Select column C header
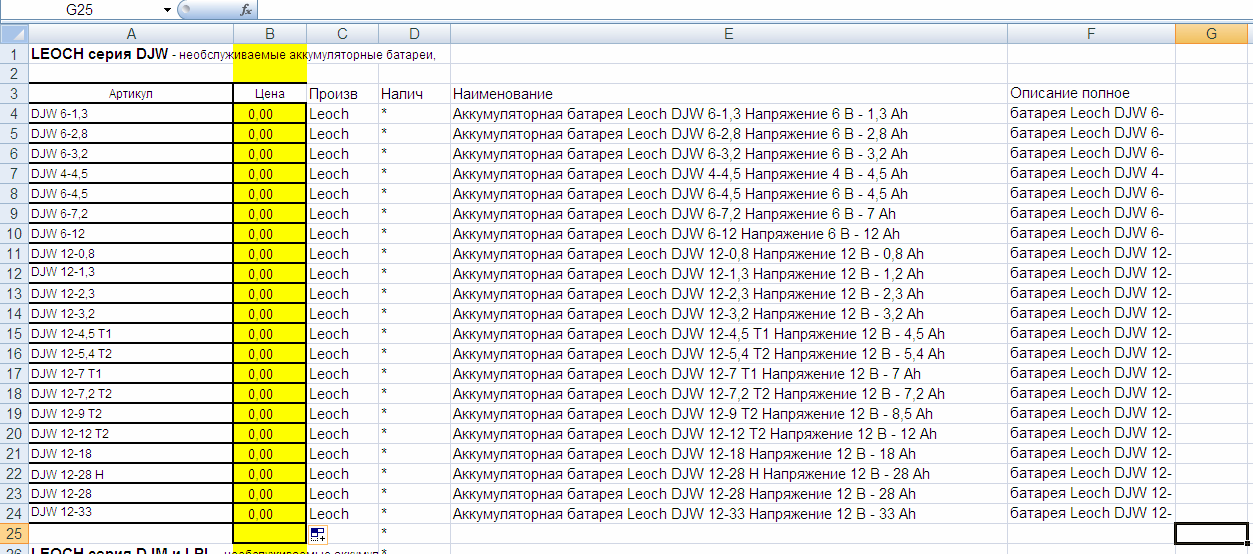Screen dimensions: 1253x554 [x=342, y=34]
